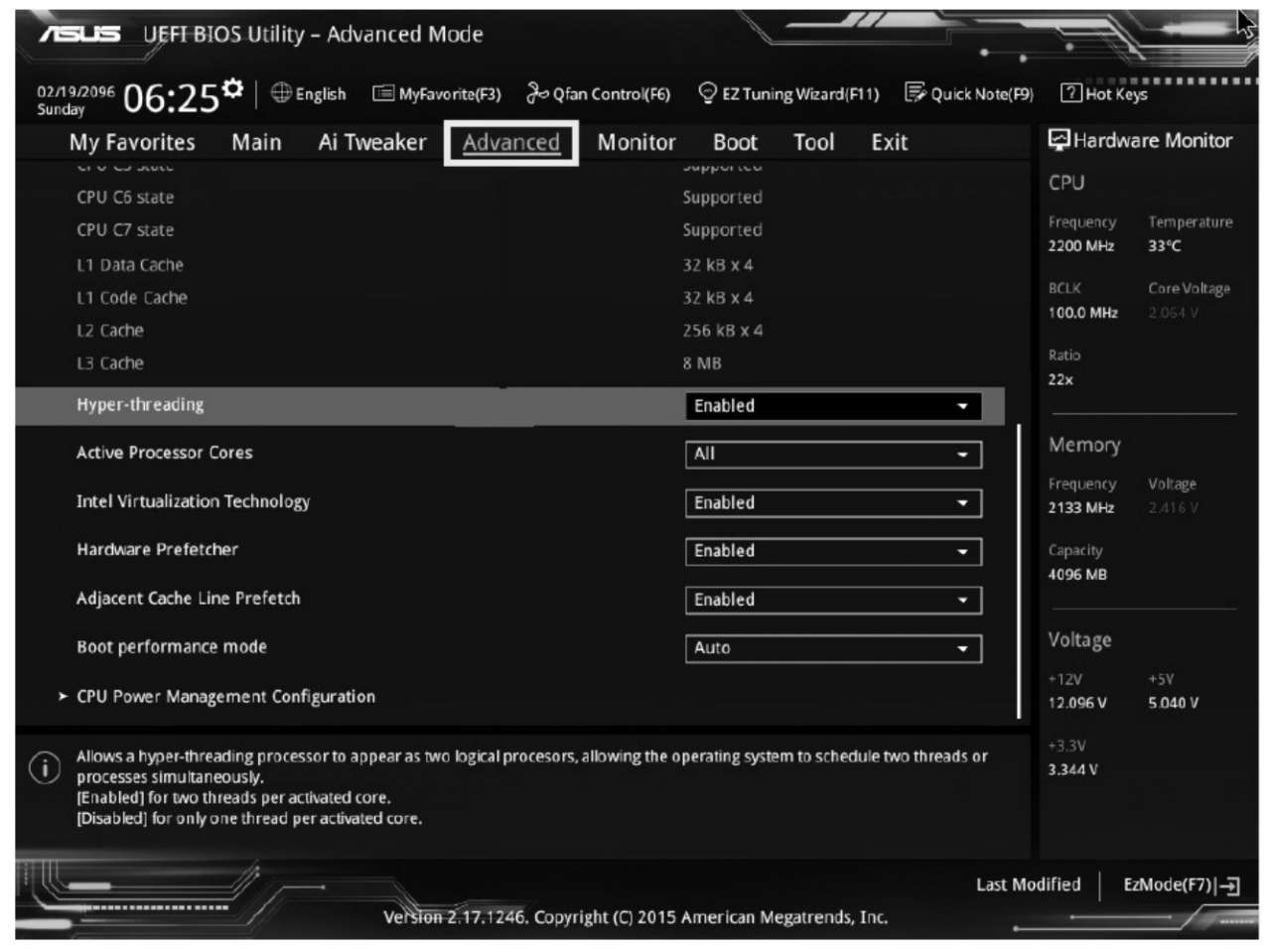Screen dimensions: 1271x952
Task: Launch Qfan Control(F6)
Action: pos(599,93)
